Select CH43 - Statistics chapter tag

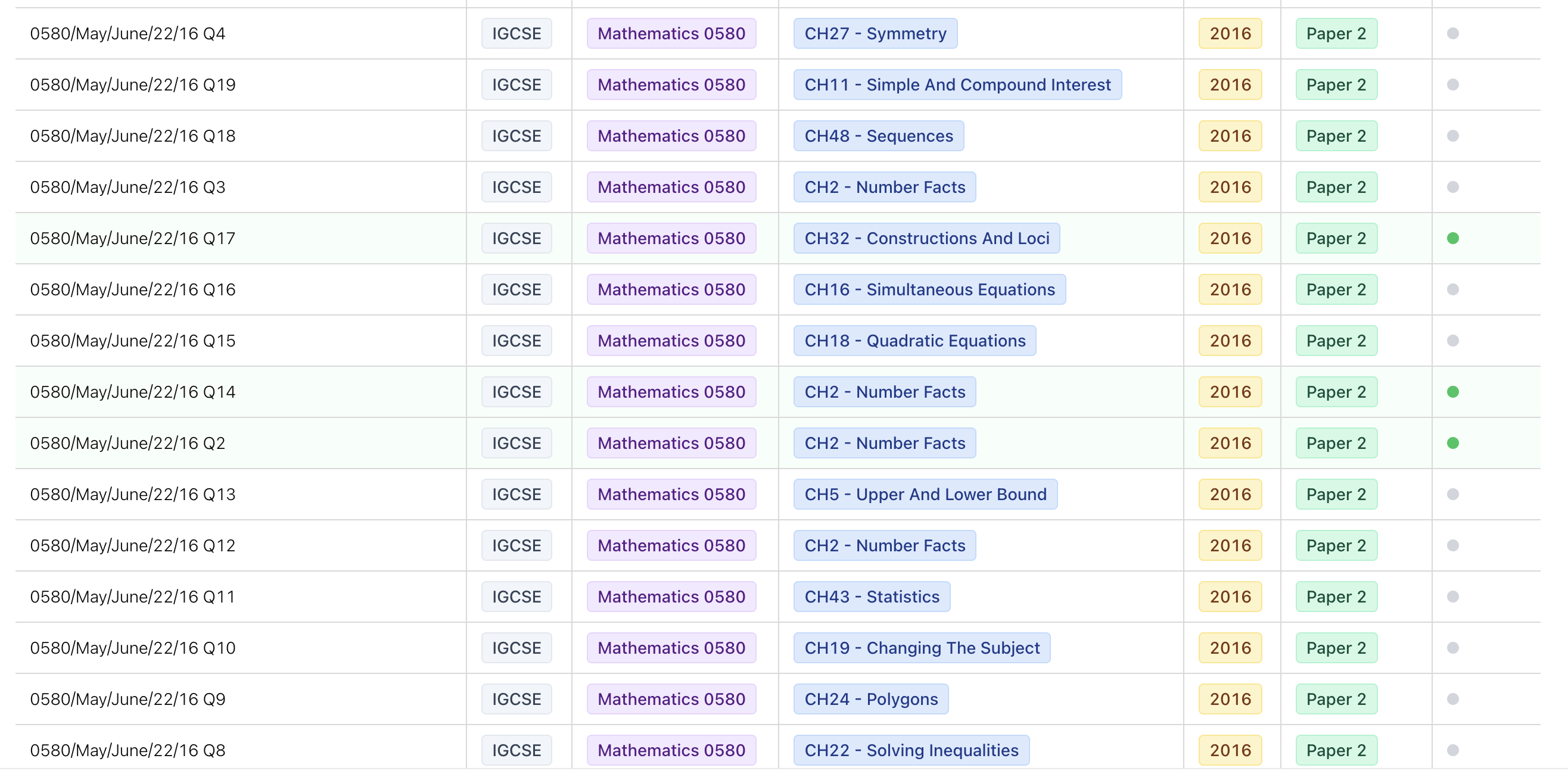pos(870,597)
